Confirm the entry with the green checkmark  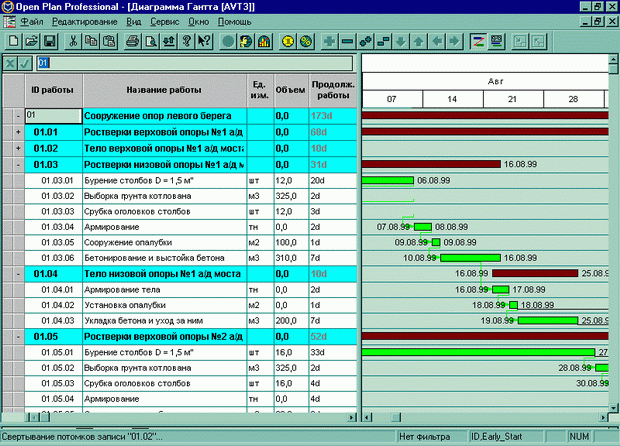(25, 64)
